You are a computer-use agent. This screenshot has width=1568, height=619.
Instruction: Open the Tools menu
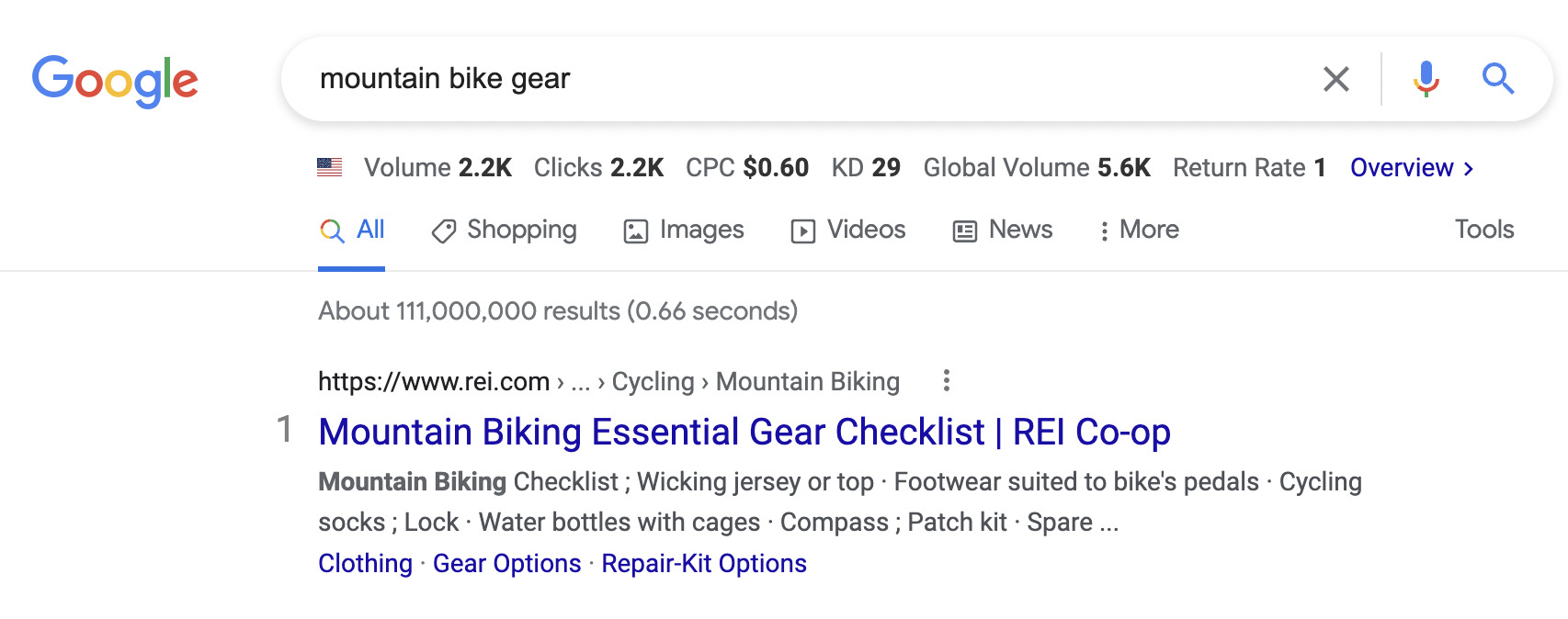tap(1484, 230)
